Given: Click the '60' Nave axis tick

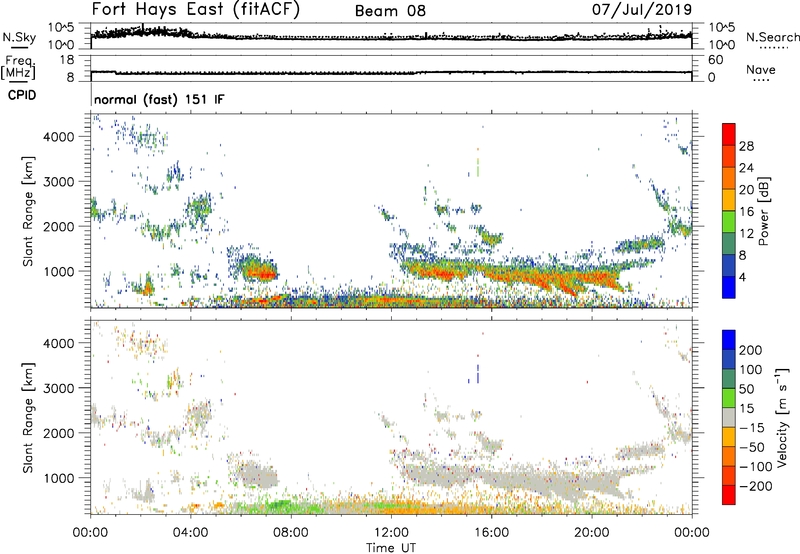Looking at the screenshot, I should pos(716,60).
